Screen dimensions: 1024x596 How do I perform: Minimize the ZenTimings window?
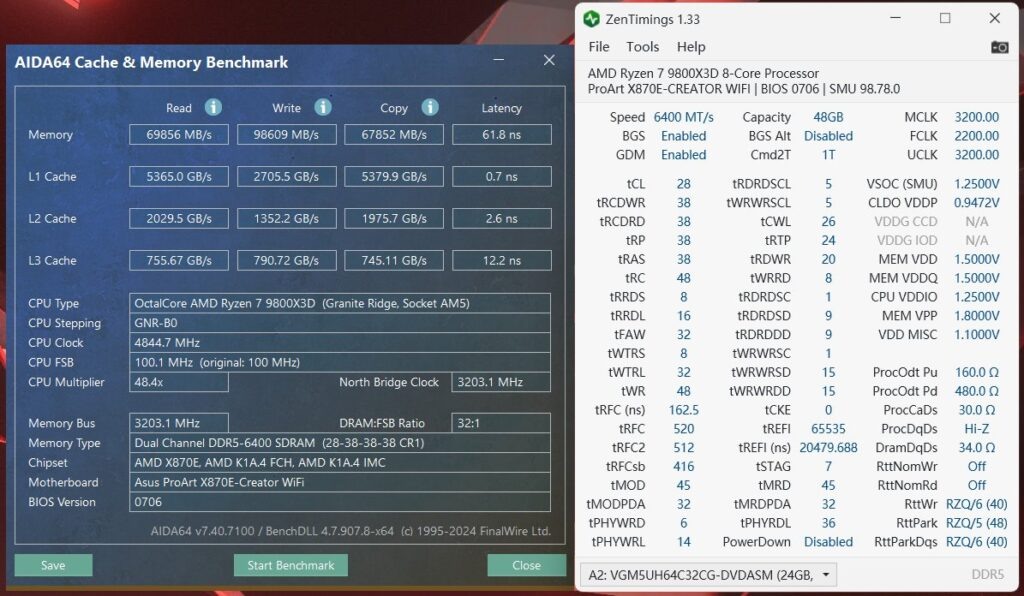pyautogui.click(x=895, y=18)
